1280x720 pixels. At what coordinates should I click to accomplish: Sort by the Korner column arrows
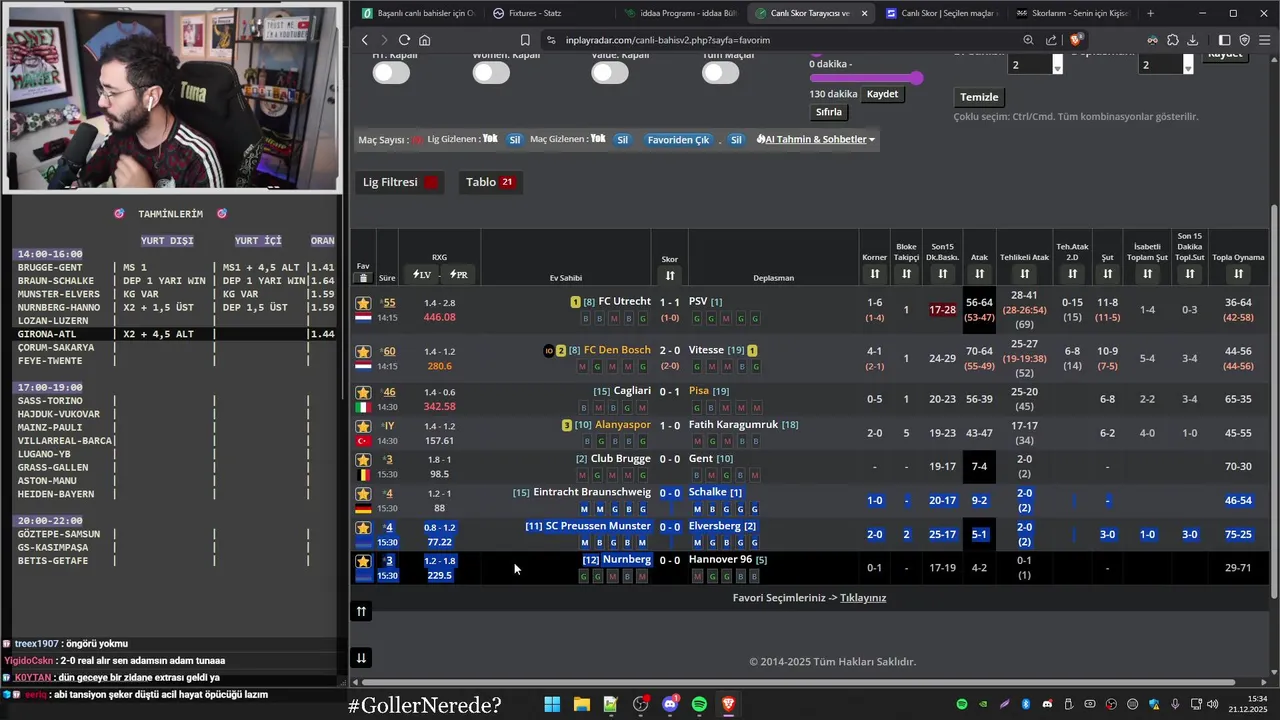click(x=875, y=274)
